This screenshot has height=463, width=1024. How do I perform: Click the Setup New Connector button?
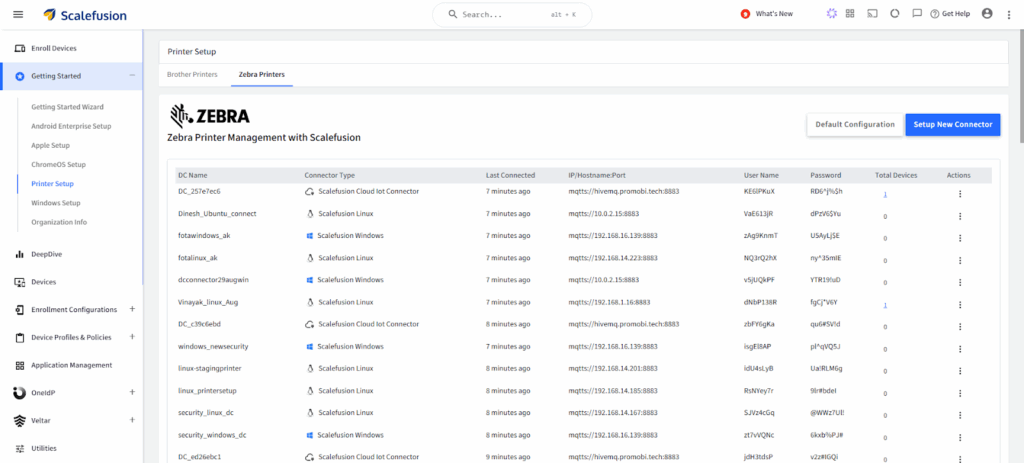(x=952, y=125)
